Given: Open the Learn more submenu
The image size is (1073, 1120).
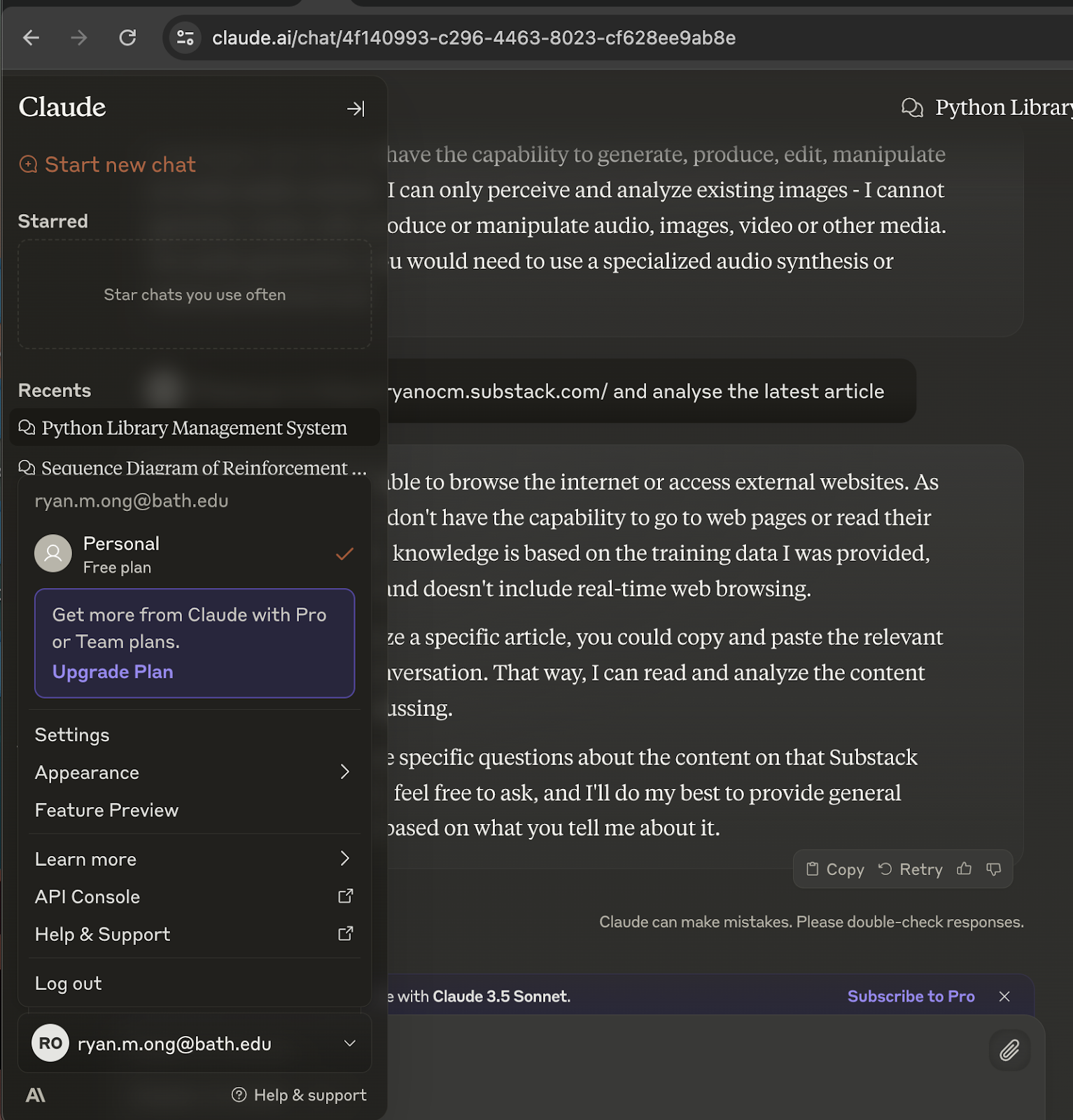Looking at the screenshot, I should pyautogui.click(x=195, y=860).
